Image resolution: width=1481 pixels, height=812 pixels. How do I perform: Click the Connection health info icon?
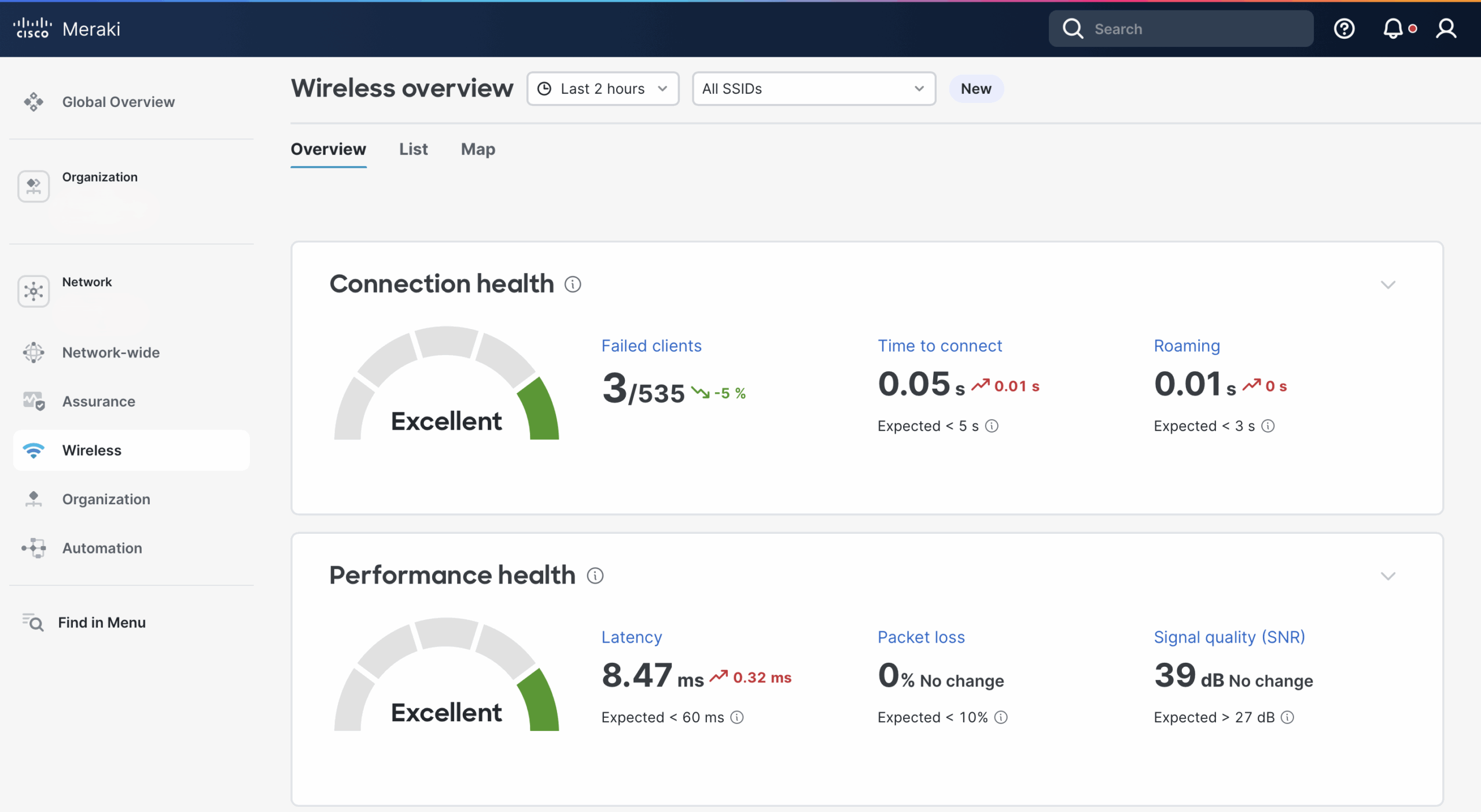(573, 285)
